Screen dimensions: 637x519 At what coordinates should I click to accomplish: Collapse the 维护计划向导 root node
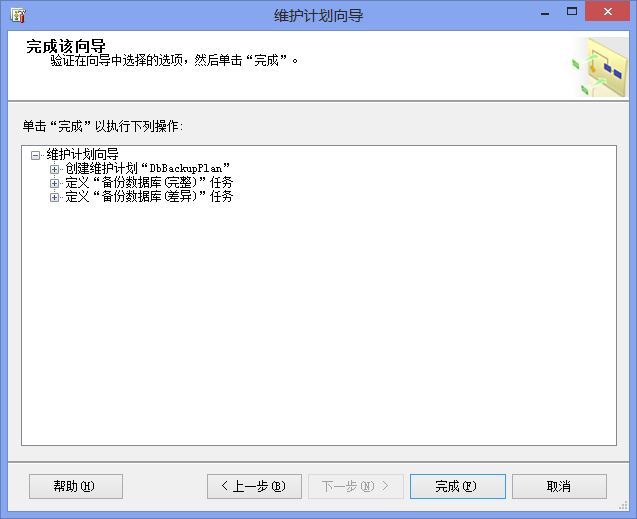click(35, 155)
